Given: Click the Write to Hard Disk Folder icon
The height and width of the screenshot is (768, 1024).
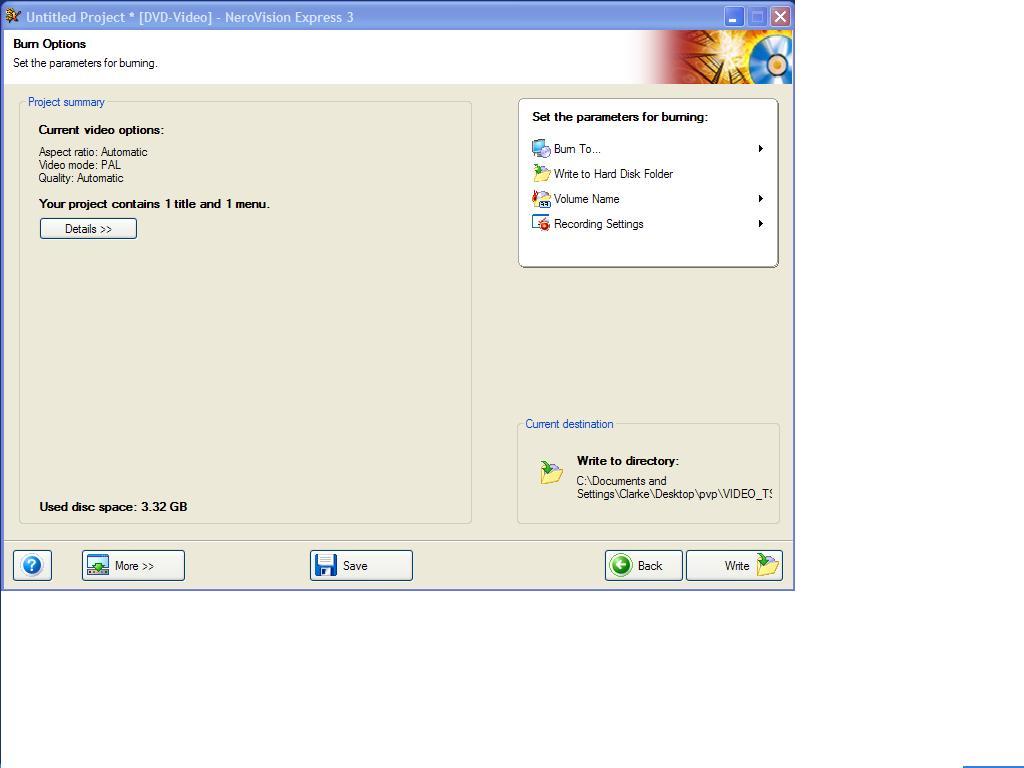Looking at the screenshot, I should tap(541, 173).
